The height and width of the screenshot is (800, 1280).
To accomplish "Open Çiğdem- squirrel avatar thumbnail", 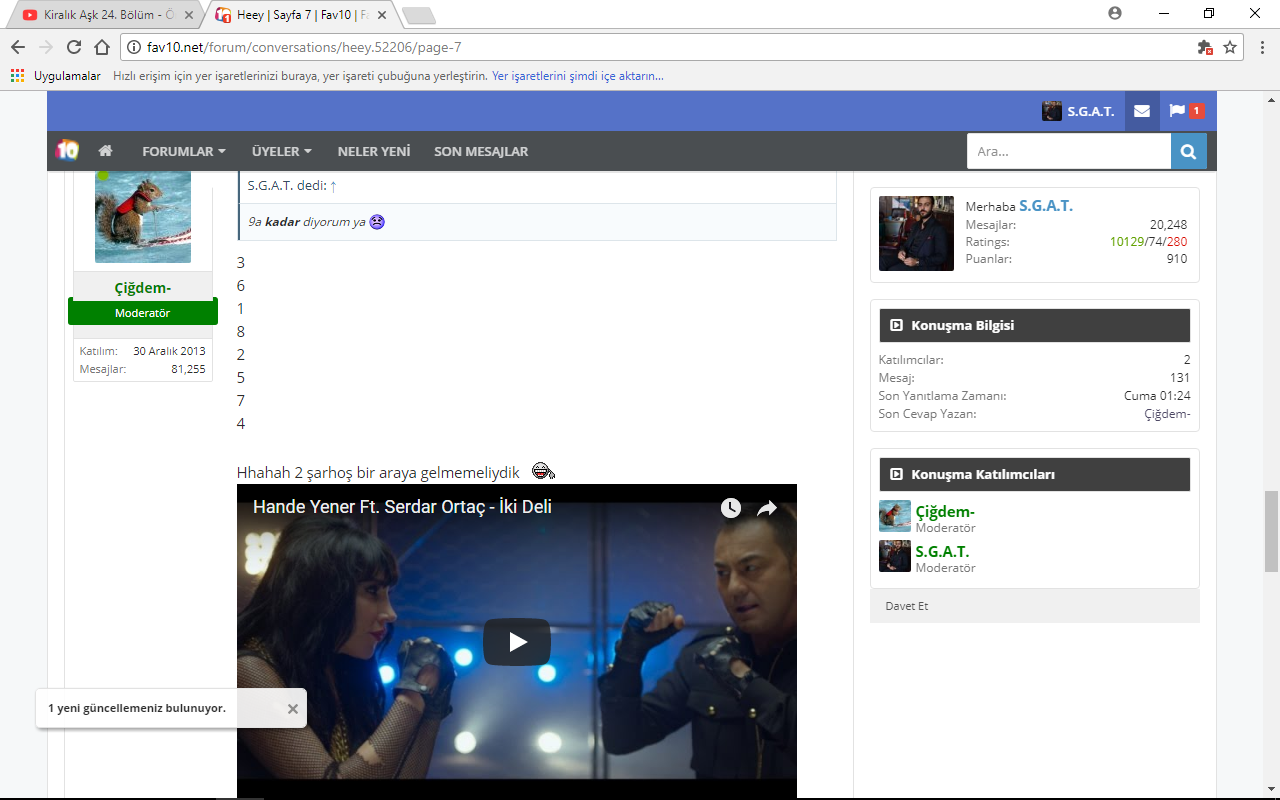I will click(x=142, y=216).
